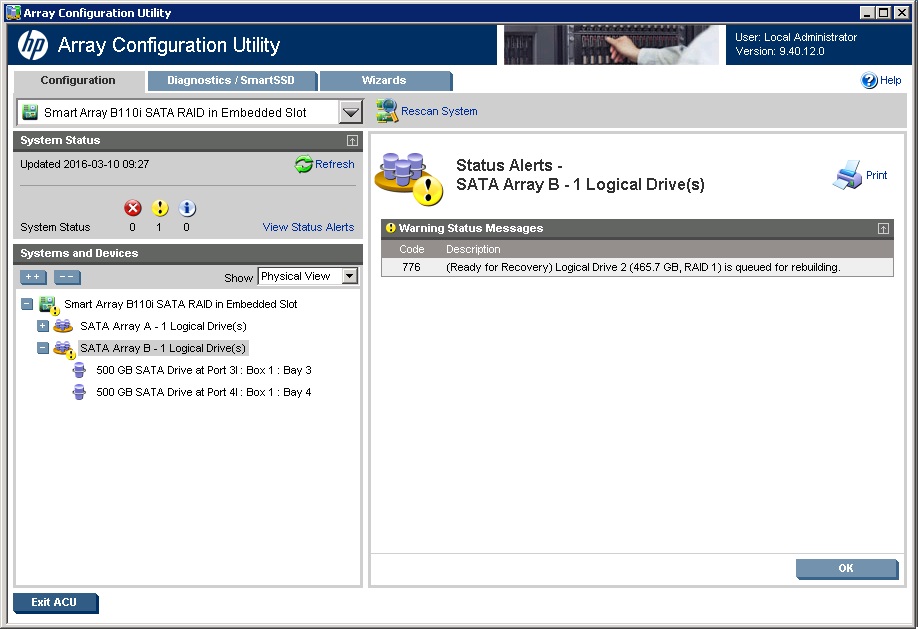Maximize the Array Configuration Utility window
918x629 pixels.
(x=884, y=12)
